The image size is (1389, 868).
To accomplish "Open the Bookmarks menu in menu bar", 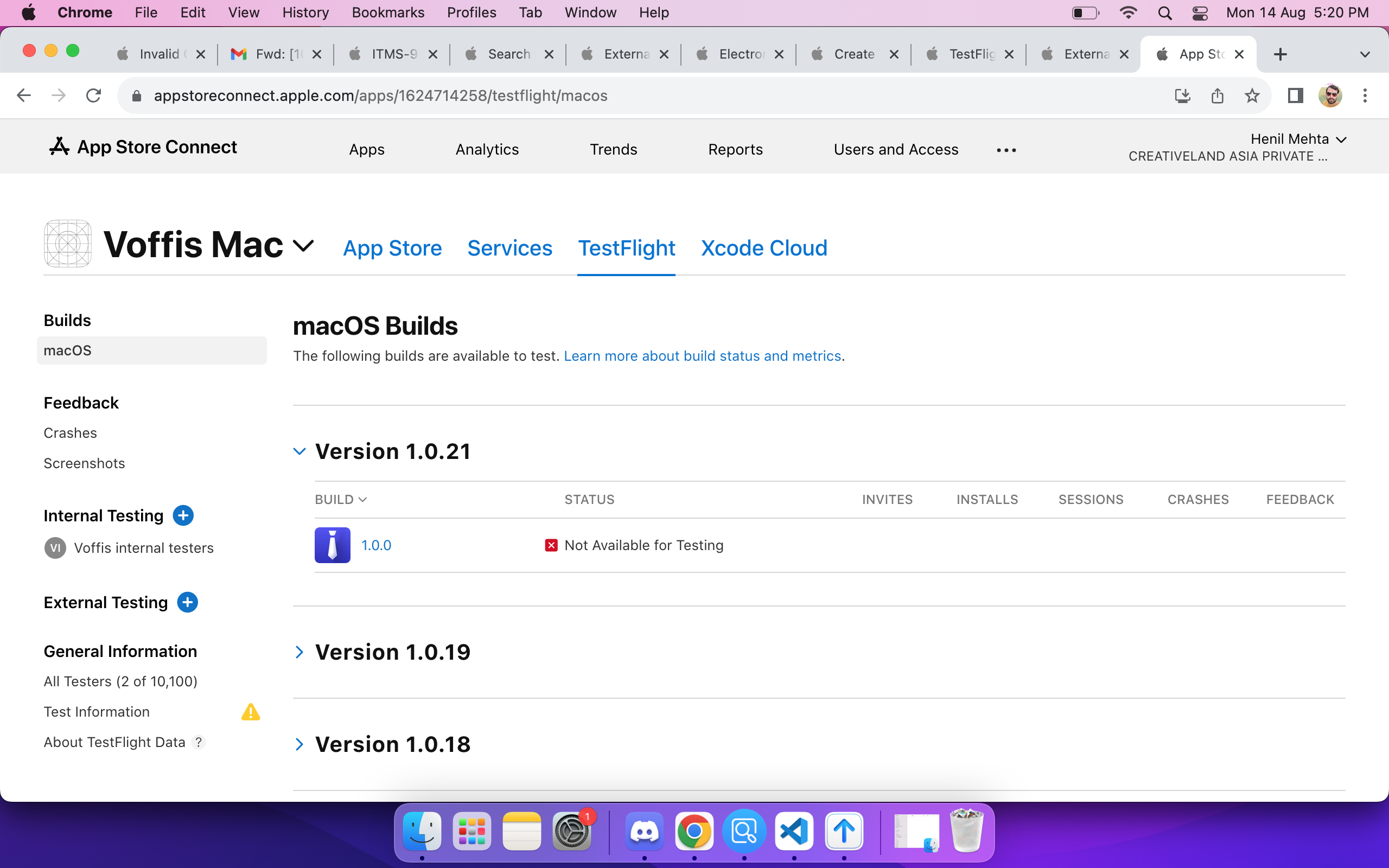I will click(388, 12).
